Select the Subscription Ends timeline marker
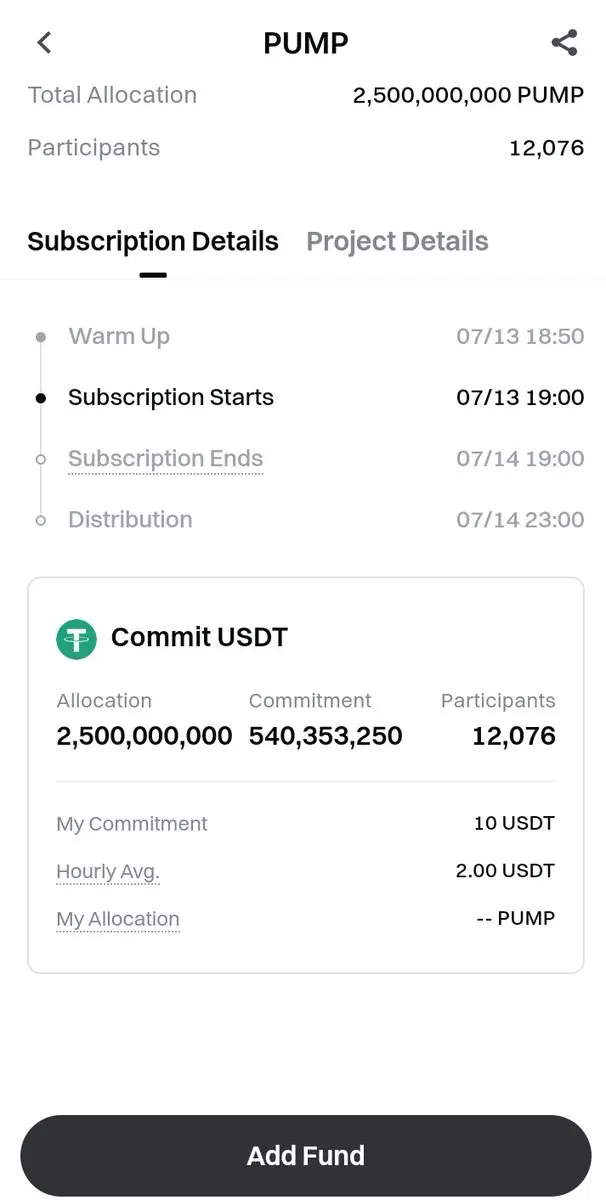Screen dimensions: 606x1200 coord(40,459)
